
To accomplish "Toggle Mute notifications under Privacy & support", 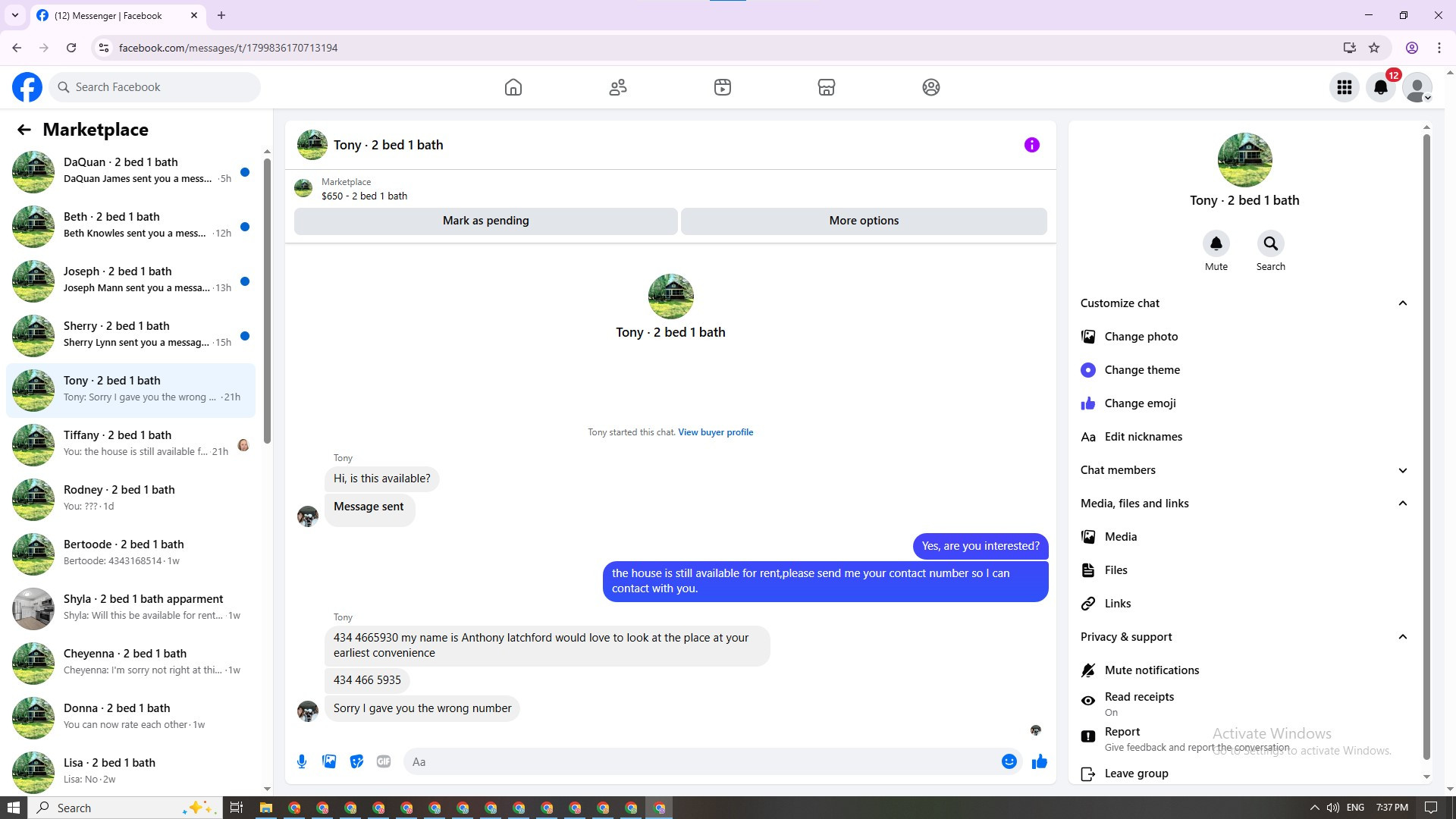I will coord(1151,670).
